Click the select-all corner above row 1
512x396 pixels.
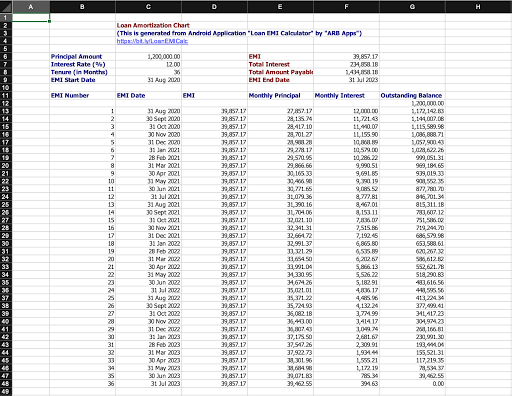point(6,7)
